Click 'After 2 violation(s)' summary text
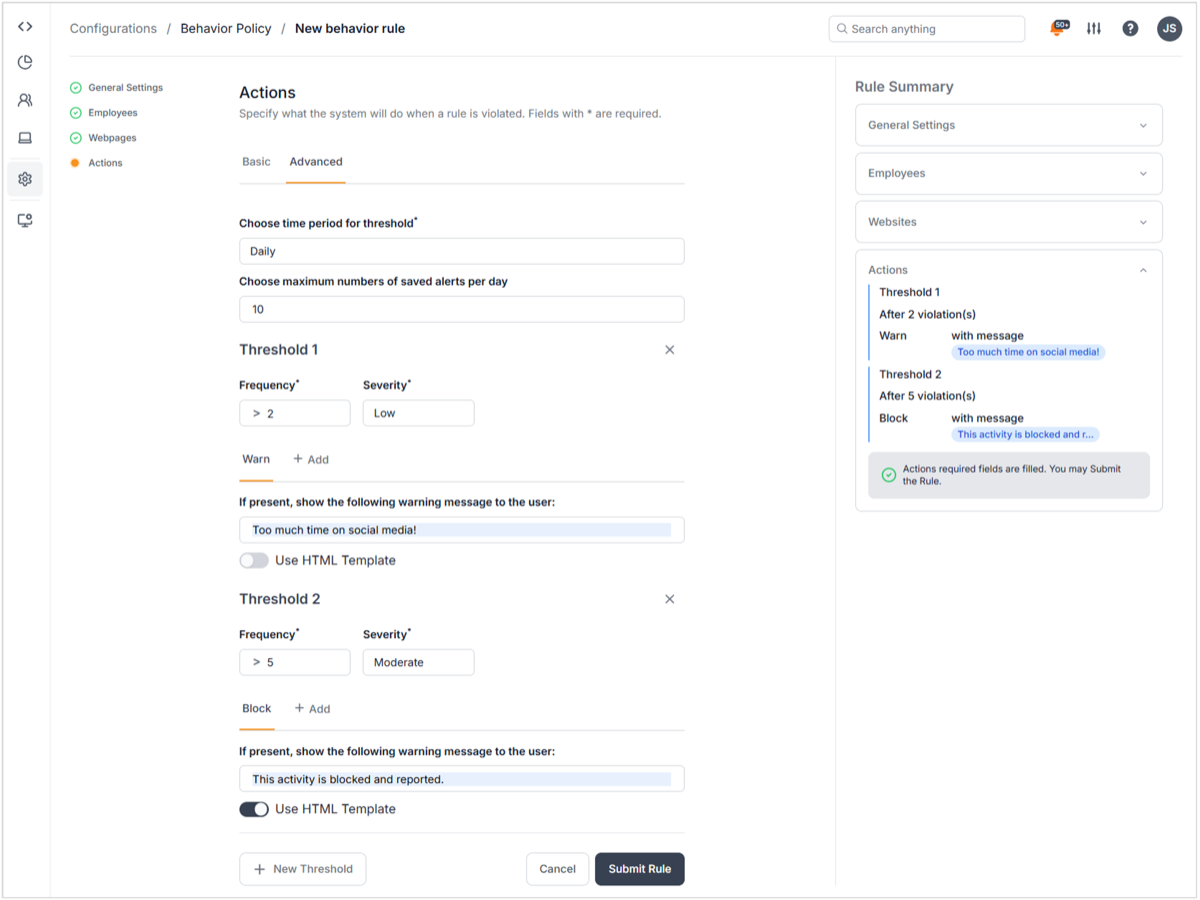1200x900 pixels. 927,314
